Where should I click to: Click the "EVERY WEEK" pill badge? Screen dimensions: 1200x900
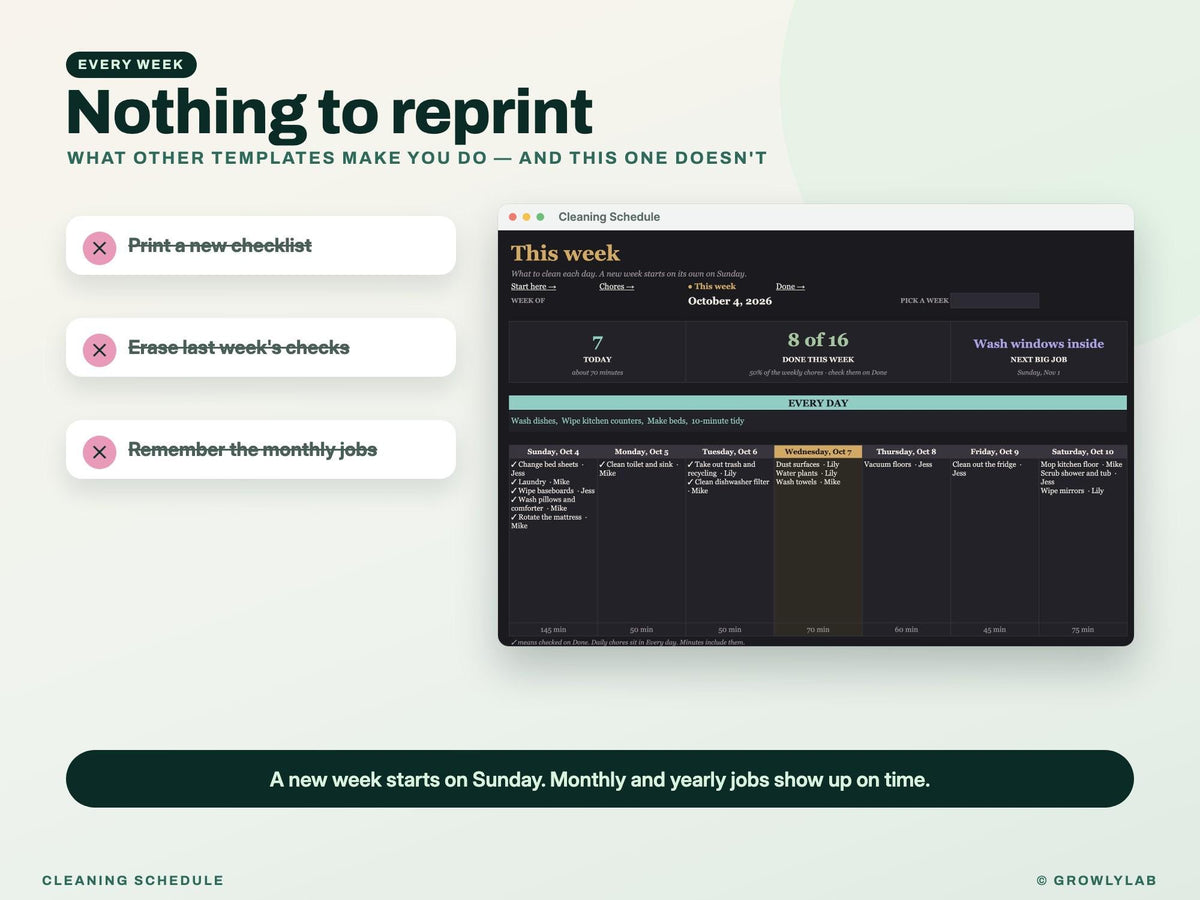click(131, 65)
